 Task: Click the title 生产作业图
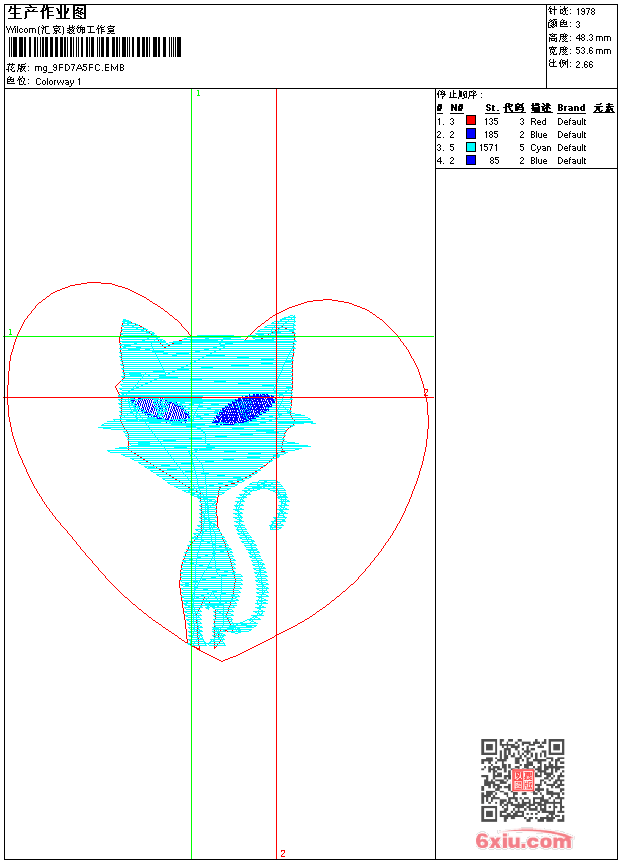pos(47,13)
